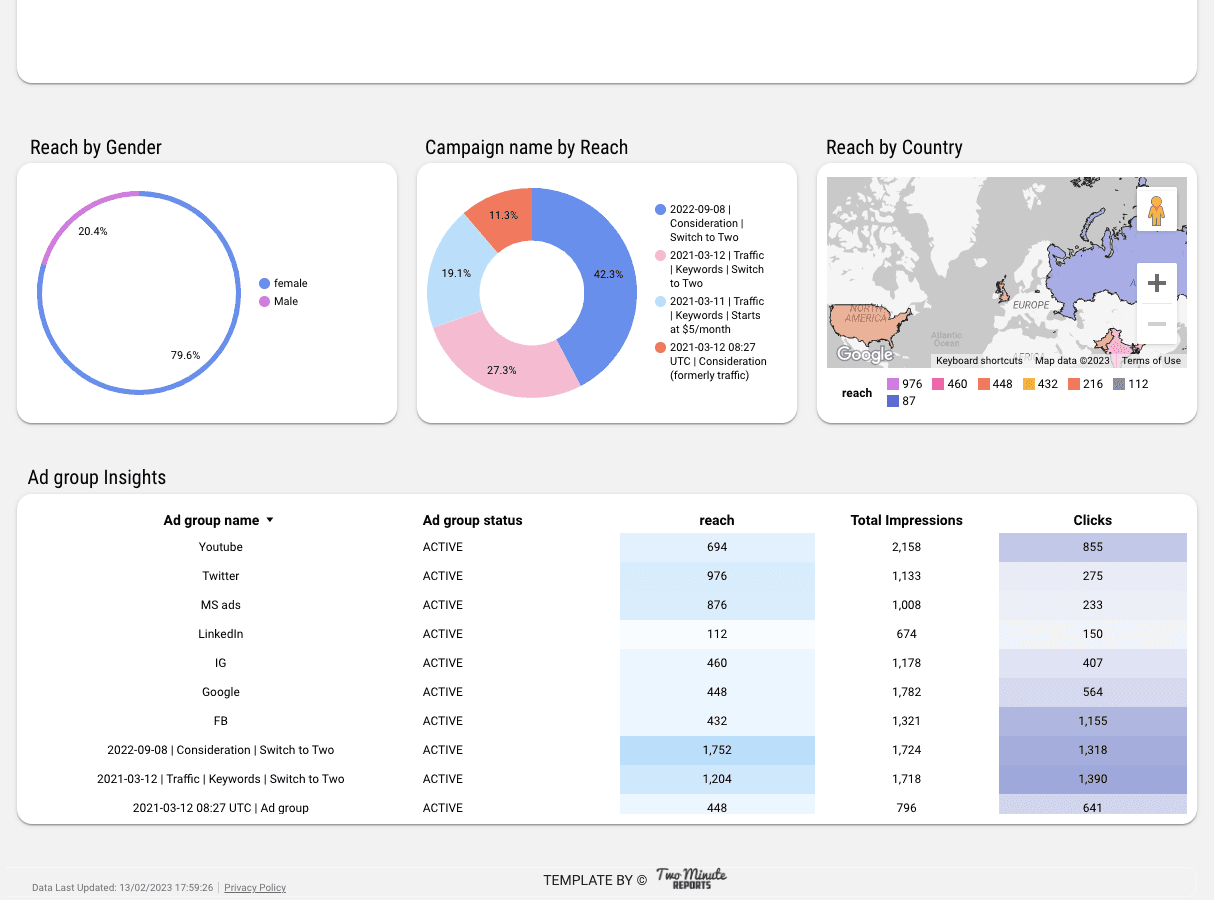Select the Youtube row in Ad group Insights
The height and width of the screenshot is (900, 1214).
tap(220, 547)
